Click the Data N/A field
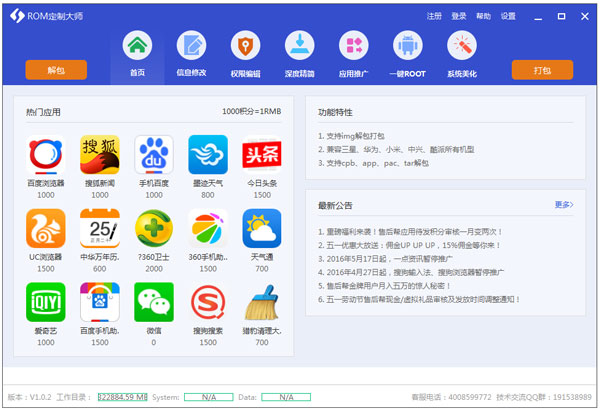This screenshot has width=600, height=410. tap(286, 397)
